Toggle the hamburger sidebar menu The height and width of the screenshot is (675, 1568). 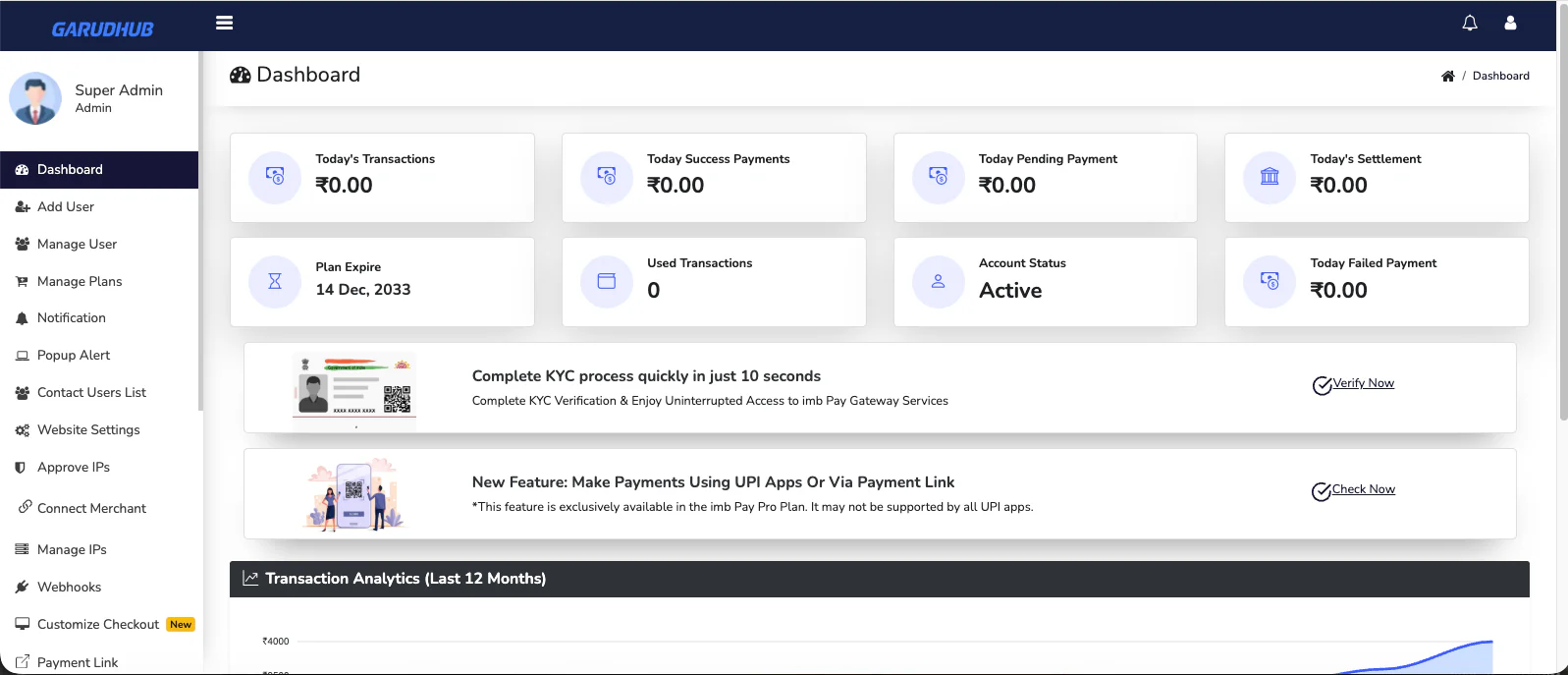[x=224, y=23]
